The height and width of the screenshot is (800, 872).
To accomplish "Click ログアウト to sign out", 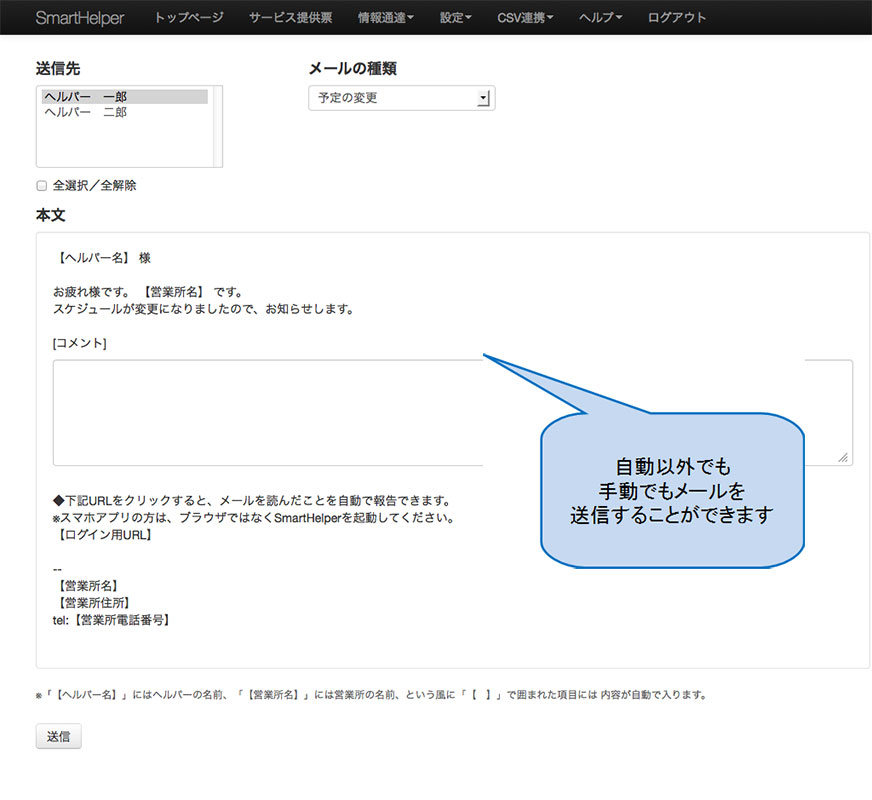I will (677, 18).
